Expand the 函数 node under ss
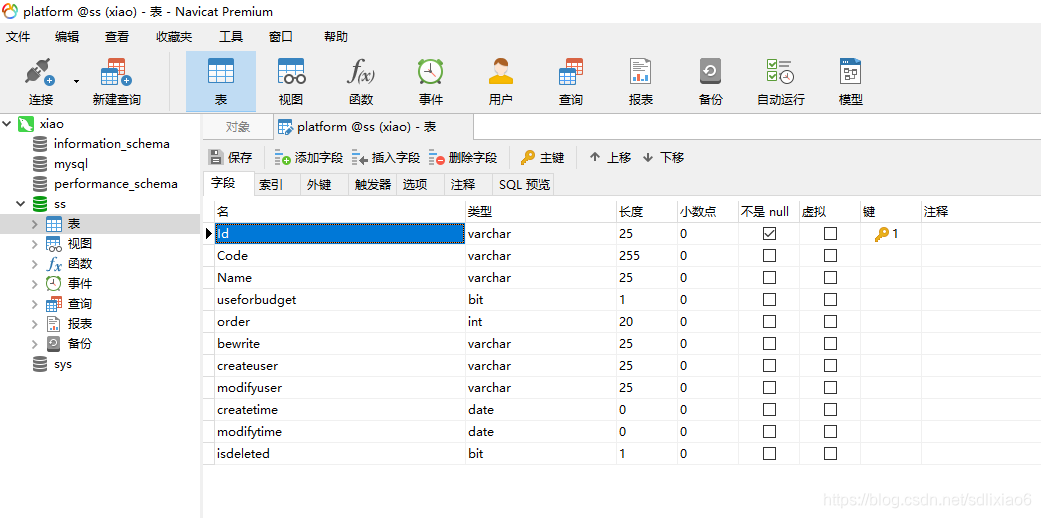The image size is (1041, 518). (x=35, y=264)
